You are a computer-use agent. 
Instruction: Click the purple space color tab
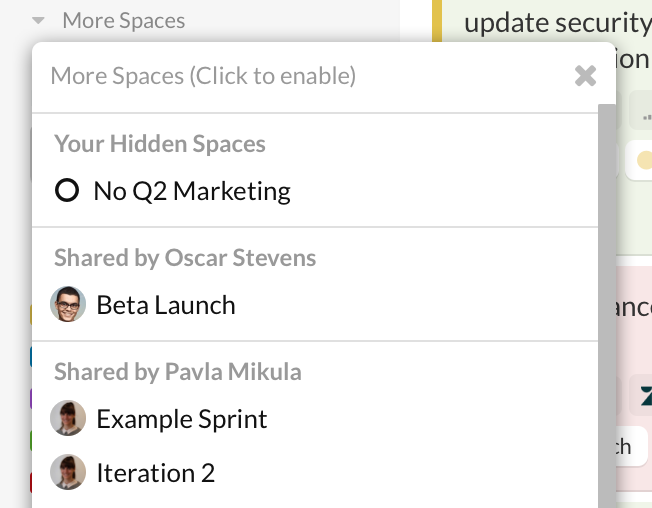pyautogui.click(x=31, y=398)
